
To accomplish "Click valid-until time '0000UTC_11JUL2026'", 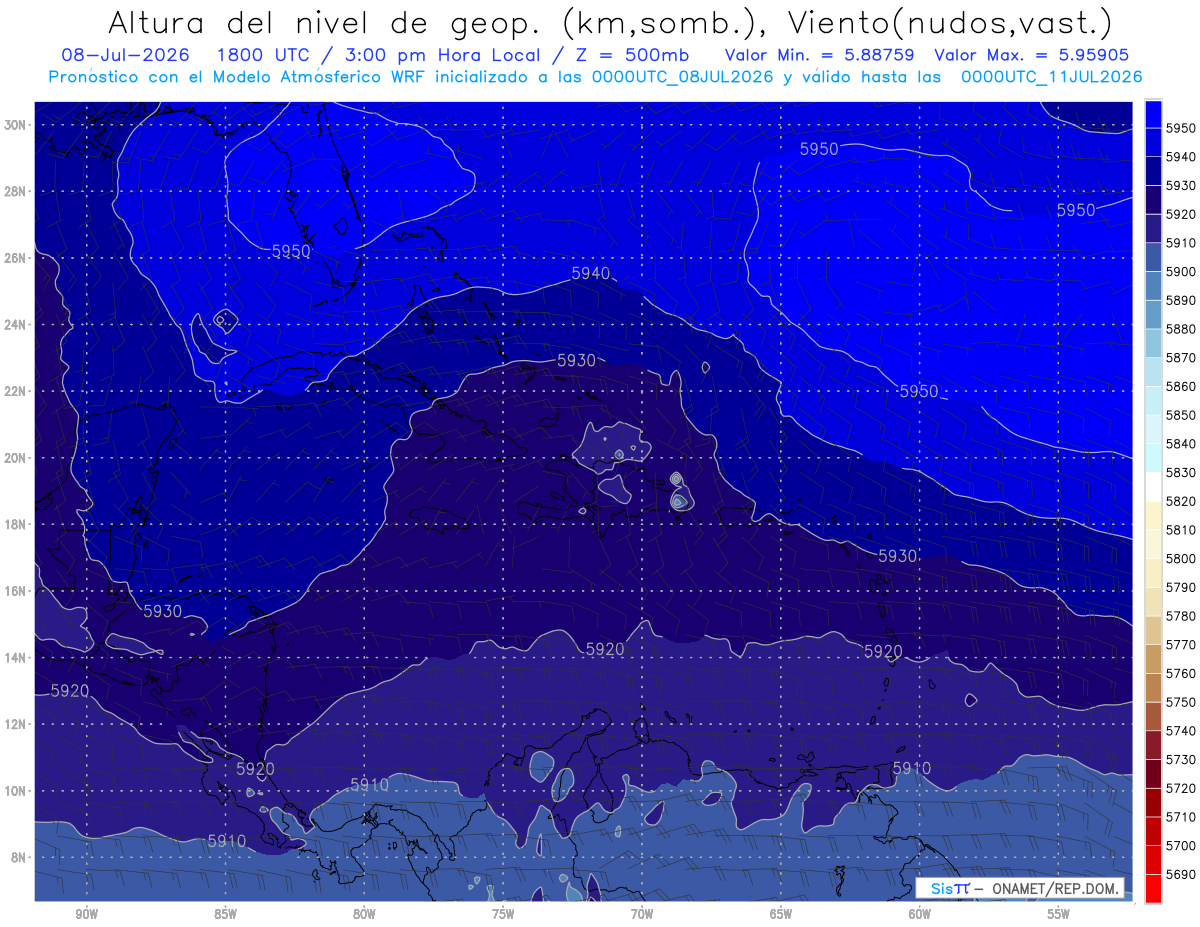I will [x=1051, y=76].
